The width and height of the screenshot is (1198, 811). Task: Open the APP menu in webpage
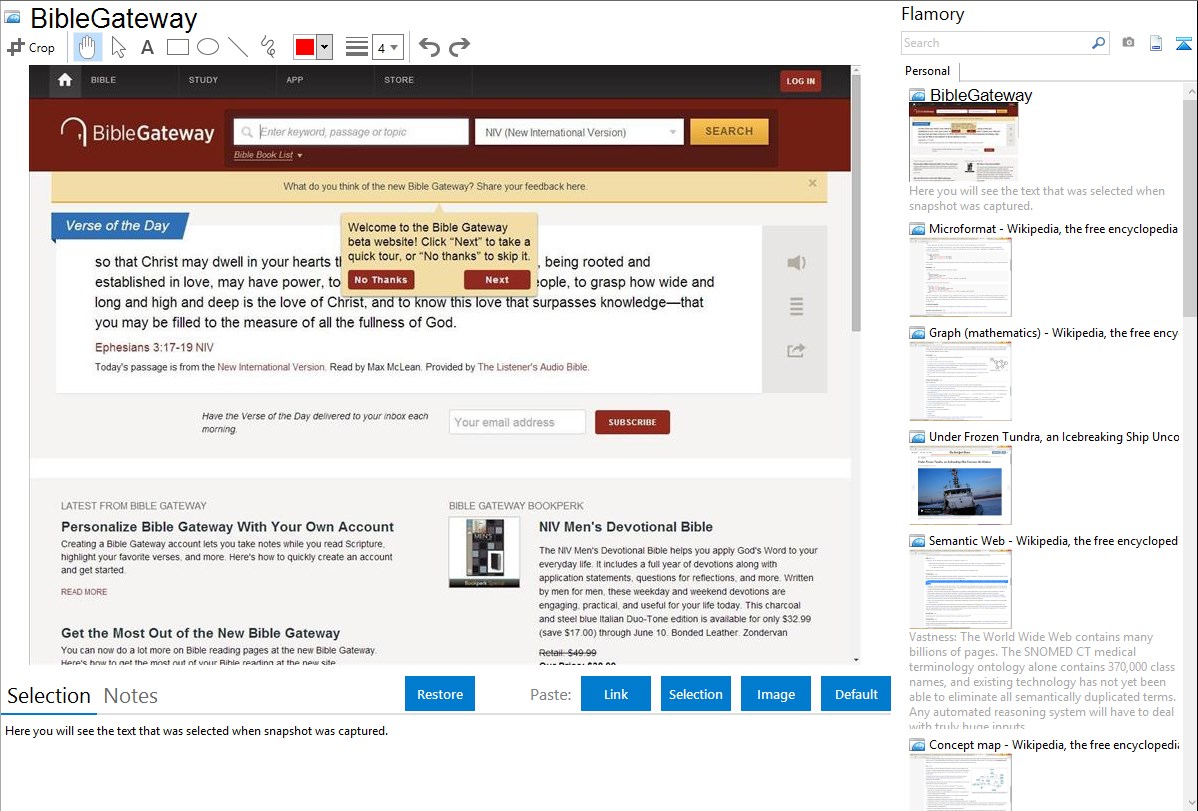coord(295,79)
